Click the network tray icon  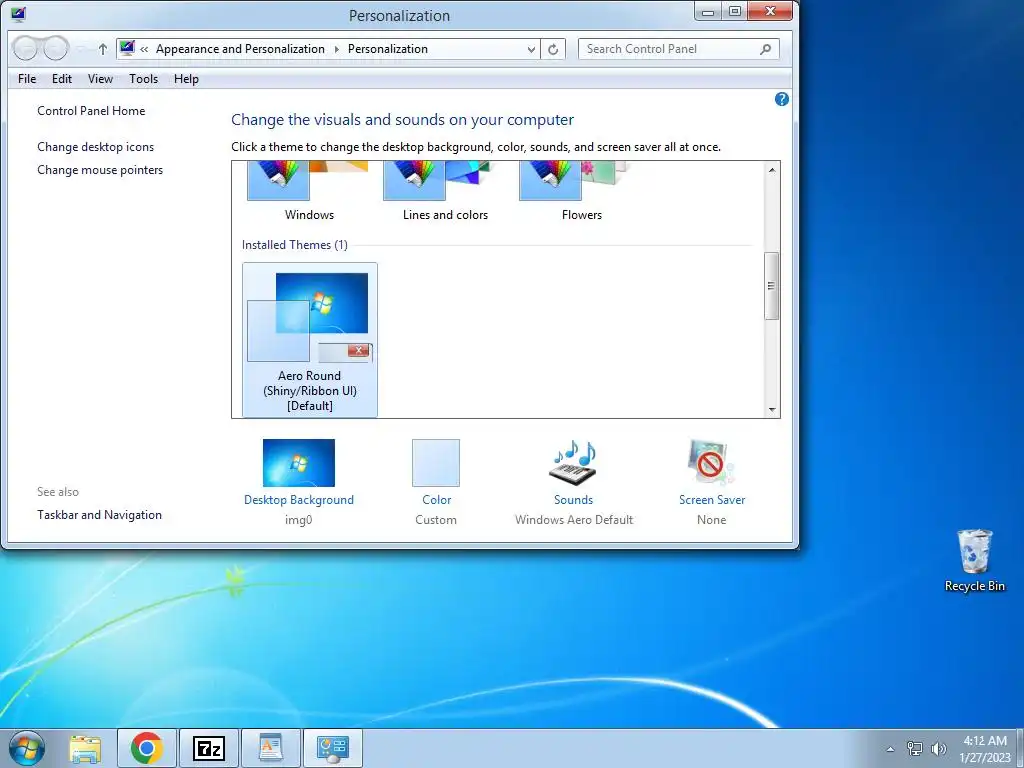914,748
